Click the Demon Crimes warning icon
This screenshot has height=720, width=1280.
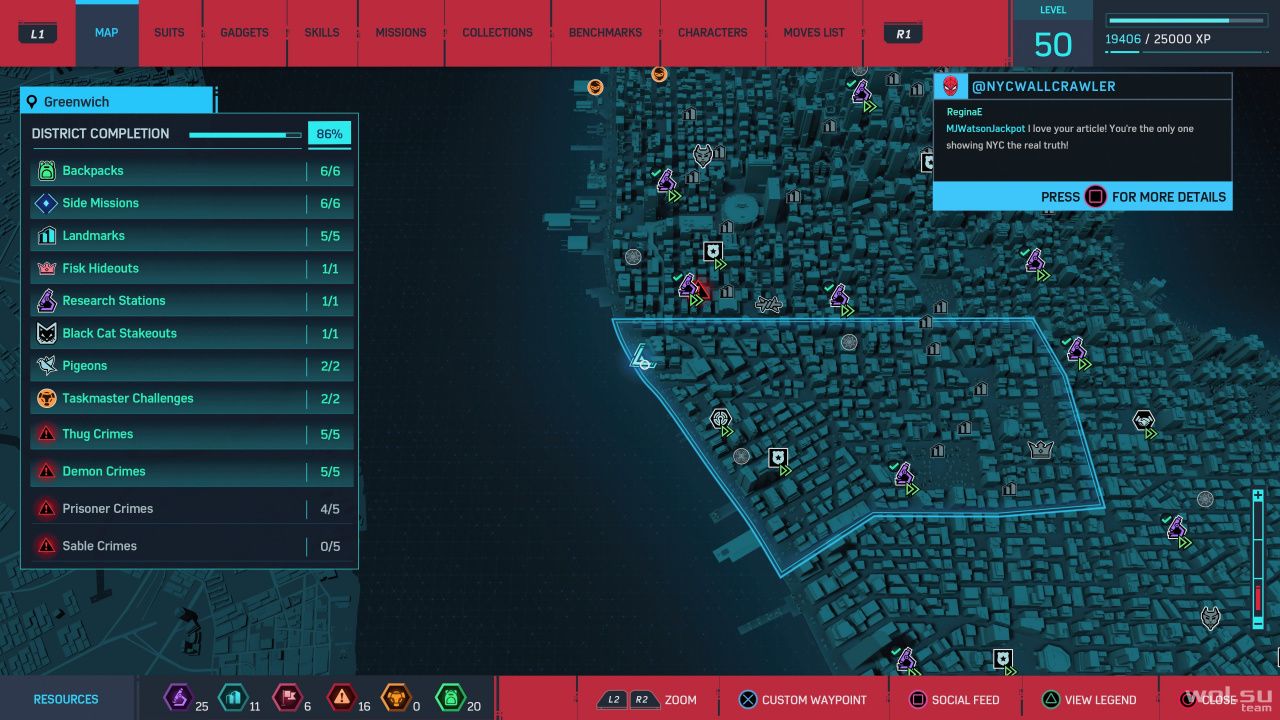point(46,471)
